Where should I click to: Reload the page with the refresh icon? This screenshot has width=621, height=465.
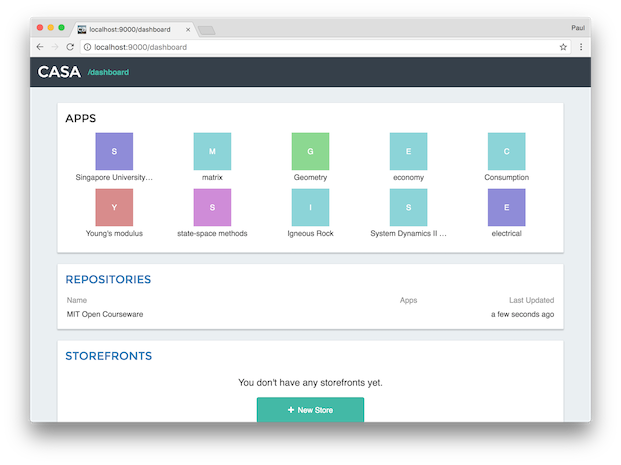tap(70, 47)
